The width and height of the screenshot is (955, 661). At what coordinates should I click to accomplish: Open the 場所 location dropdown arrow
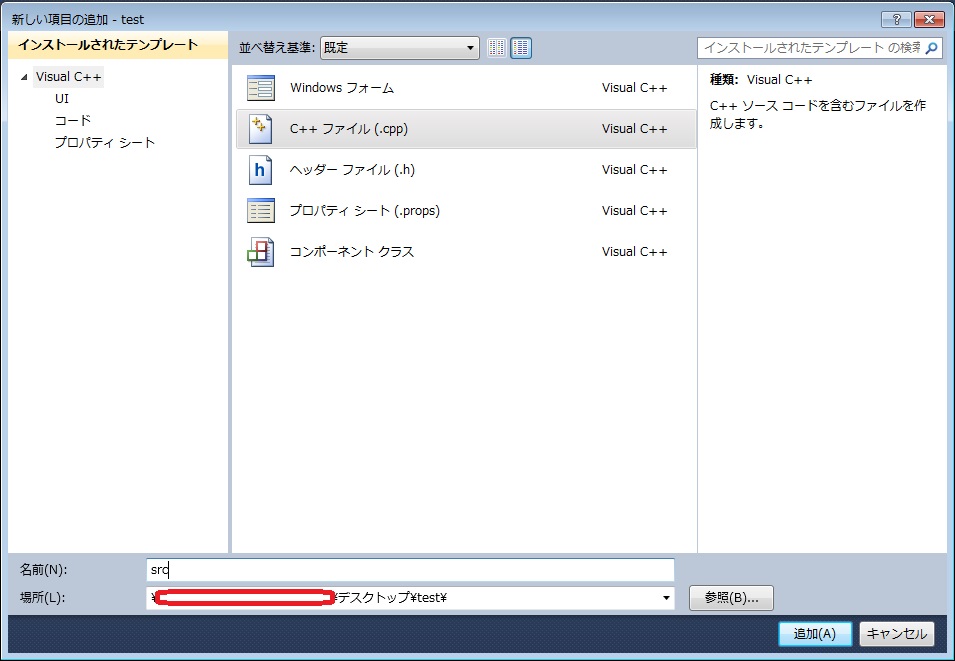point(666,598)
